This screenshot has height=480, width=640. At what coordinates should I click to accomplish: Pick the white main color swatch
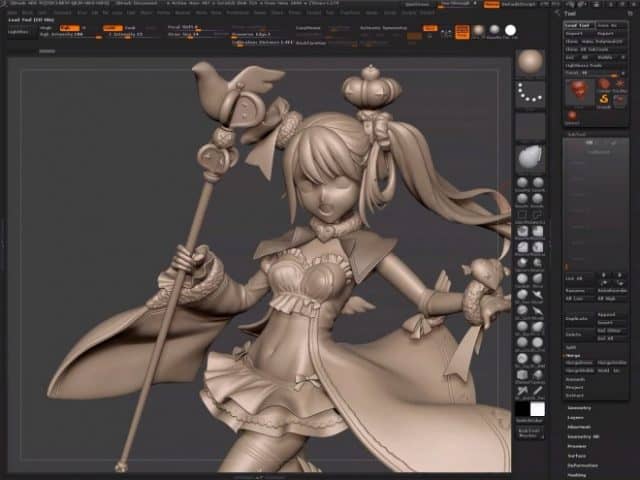coord(537,409)
